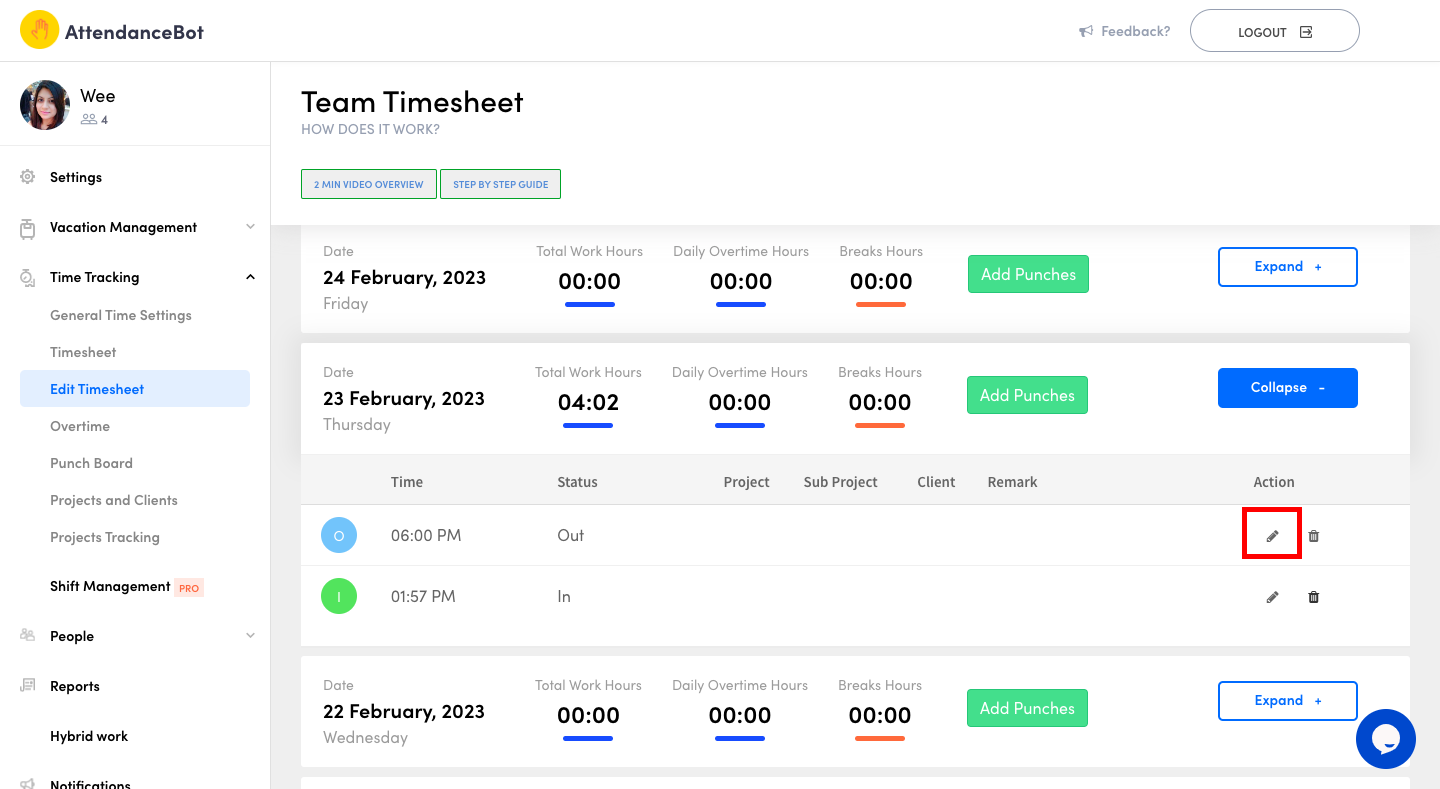Viewport: 1440px width, 789px height.
Task: Open the live chat bubble
Action: coord(1386,739)
